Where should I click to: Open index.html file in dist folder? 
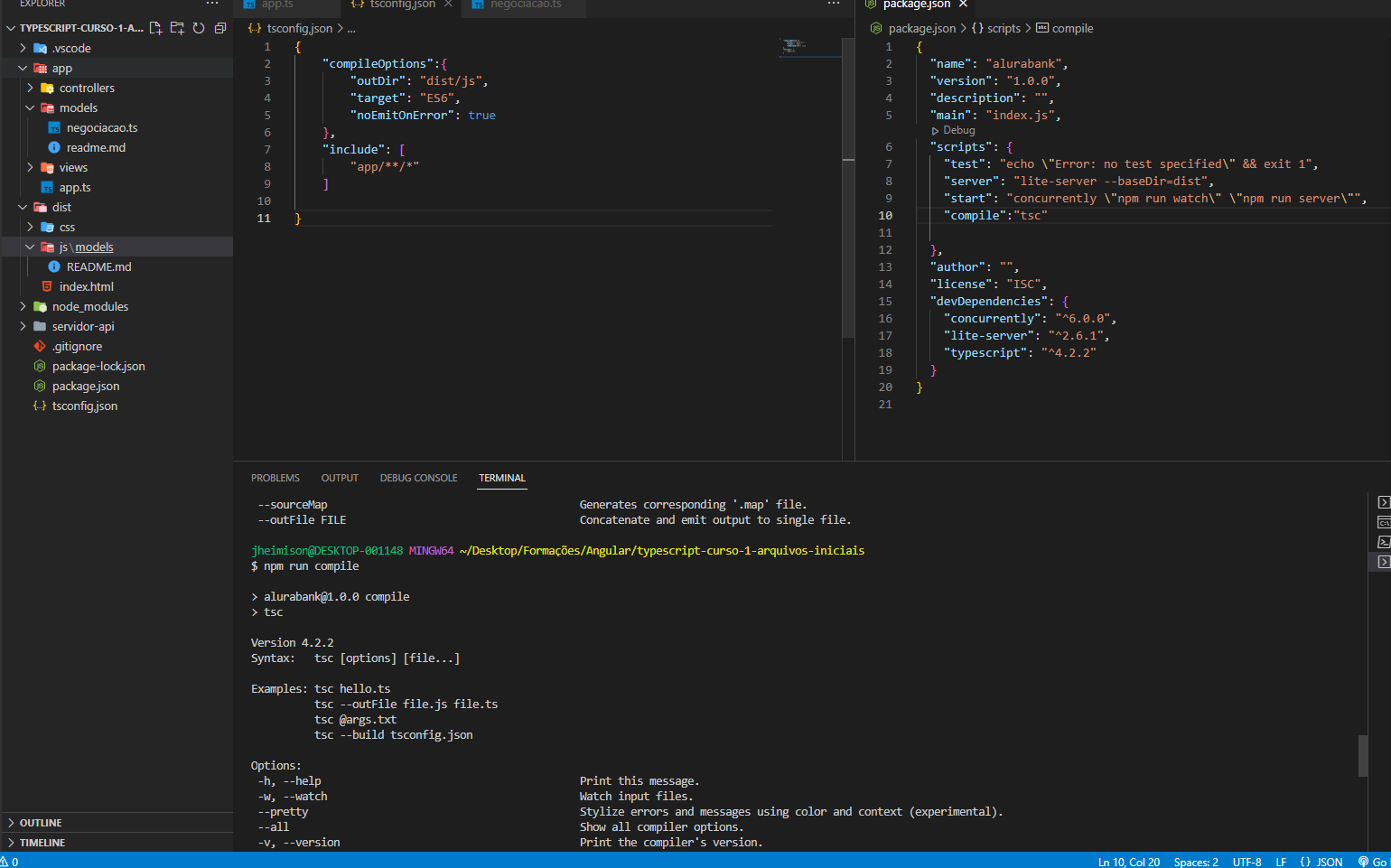point(86,287)
